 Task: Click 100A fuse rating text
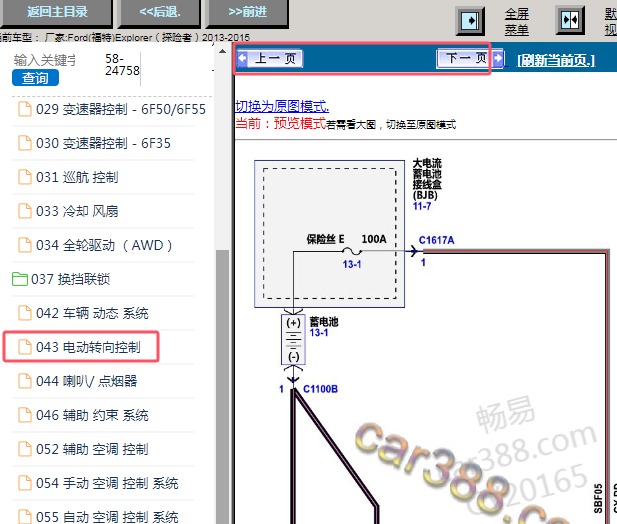pyautogui.click(x=374, y=239)
